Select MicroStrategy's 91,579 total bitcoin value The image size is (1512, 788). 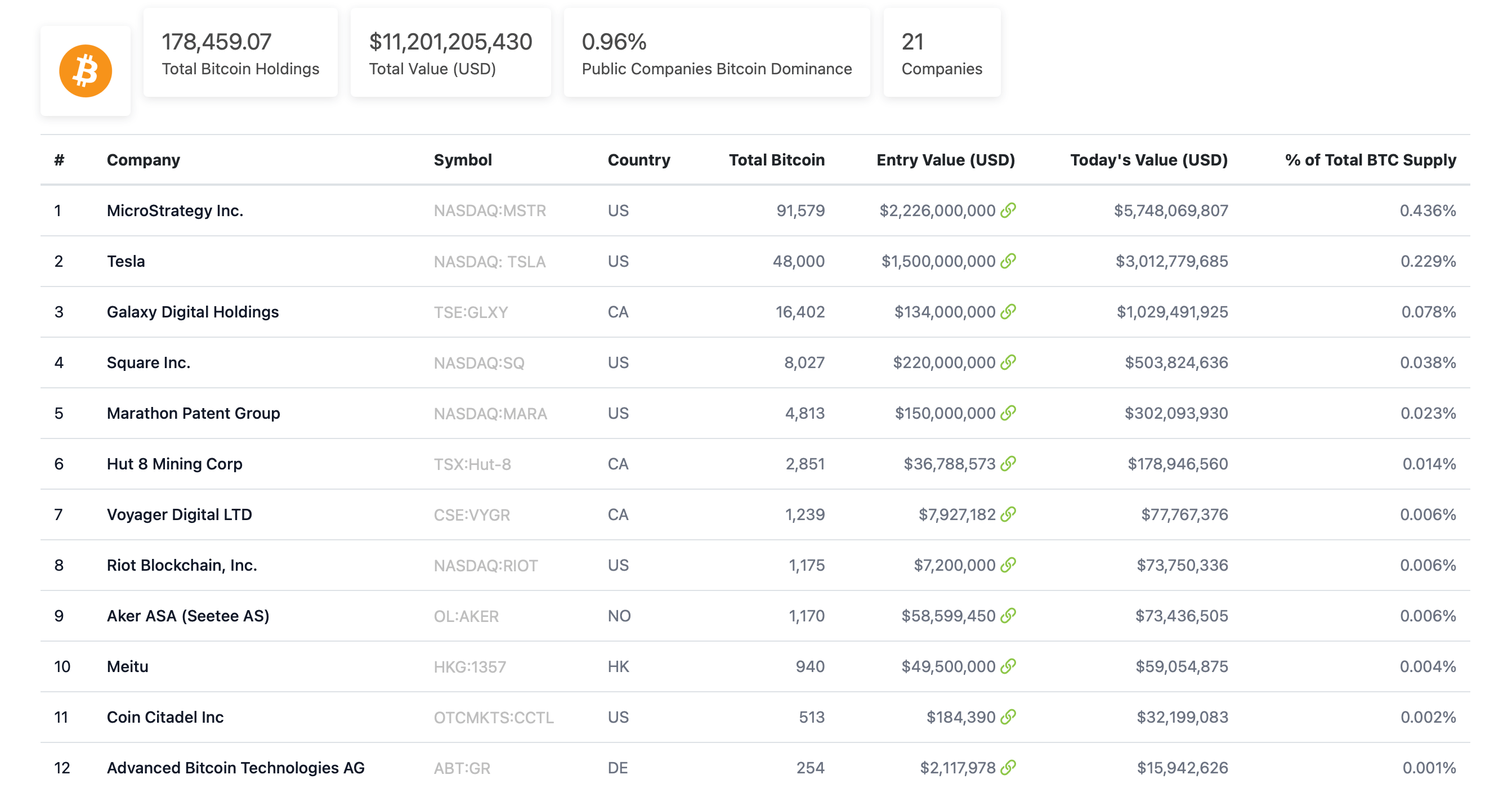point(800,211)
